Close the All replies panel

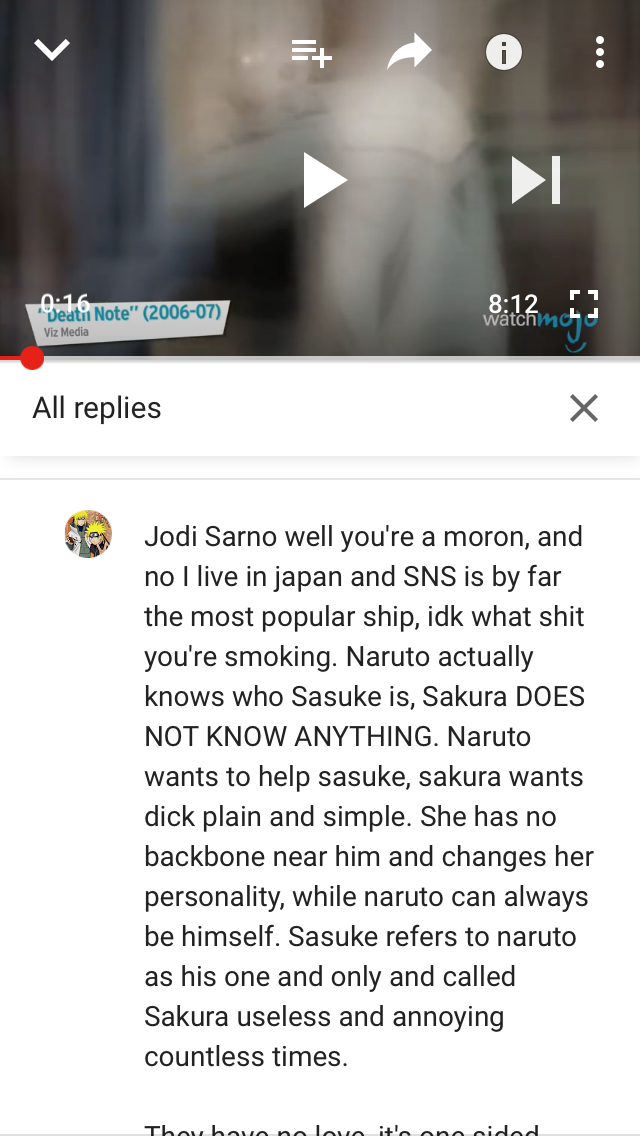[583, 408]
